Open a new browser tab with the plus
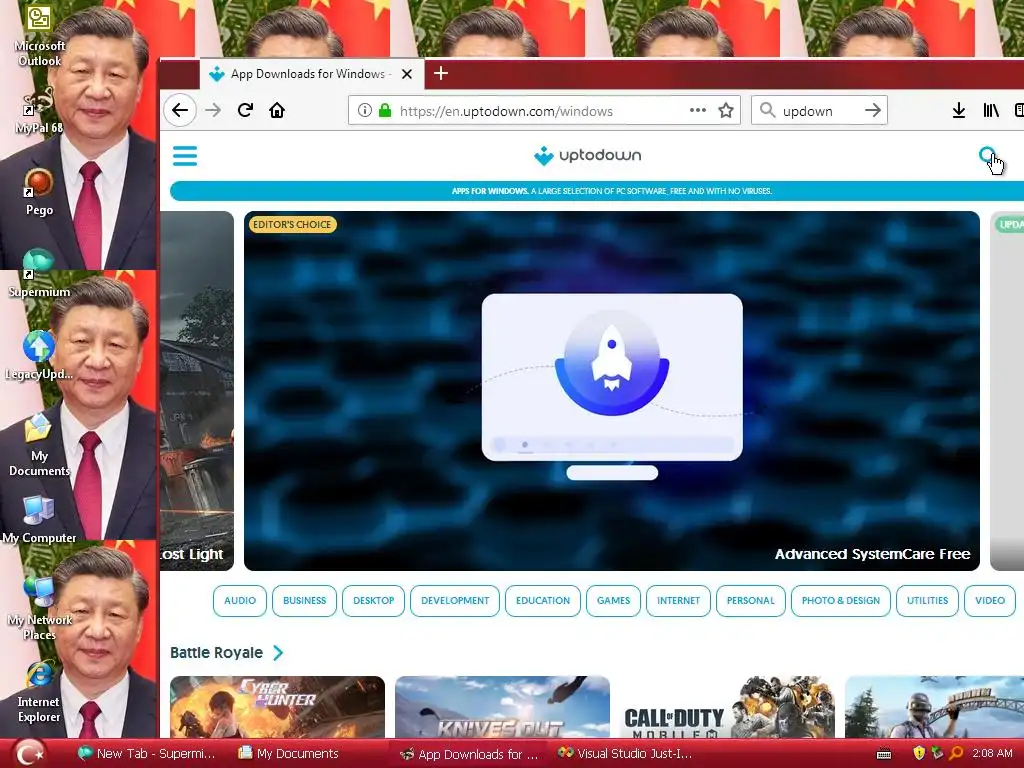Viewport: 1024px width, 768px height. point(441,73)
